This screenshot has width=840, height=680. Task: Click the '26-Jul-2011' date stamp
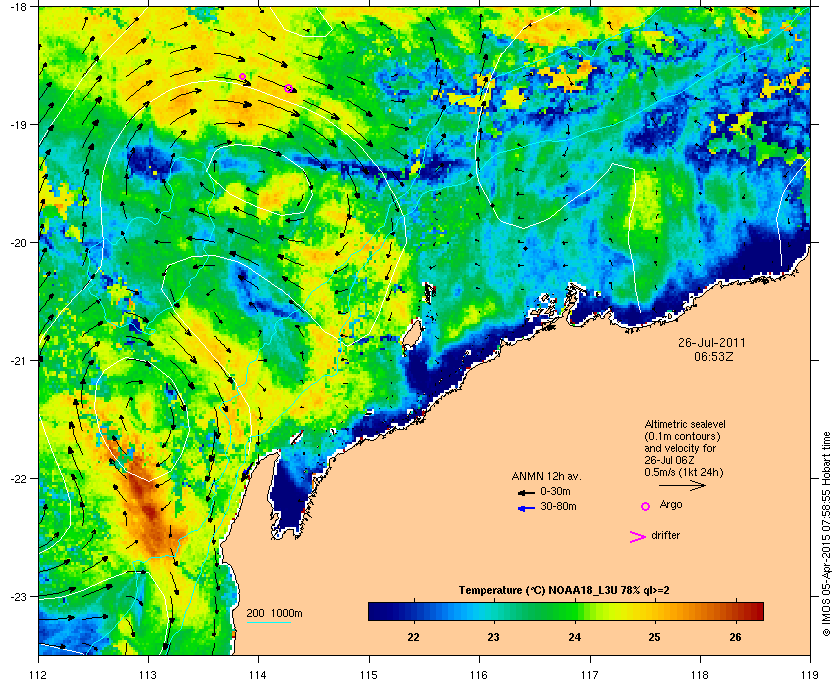711,343
